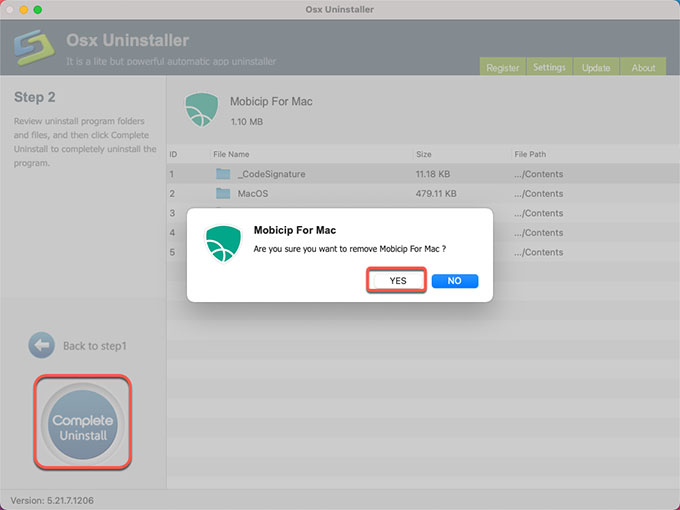Click the green zoom window button

[x=38, y=10]
